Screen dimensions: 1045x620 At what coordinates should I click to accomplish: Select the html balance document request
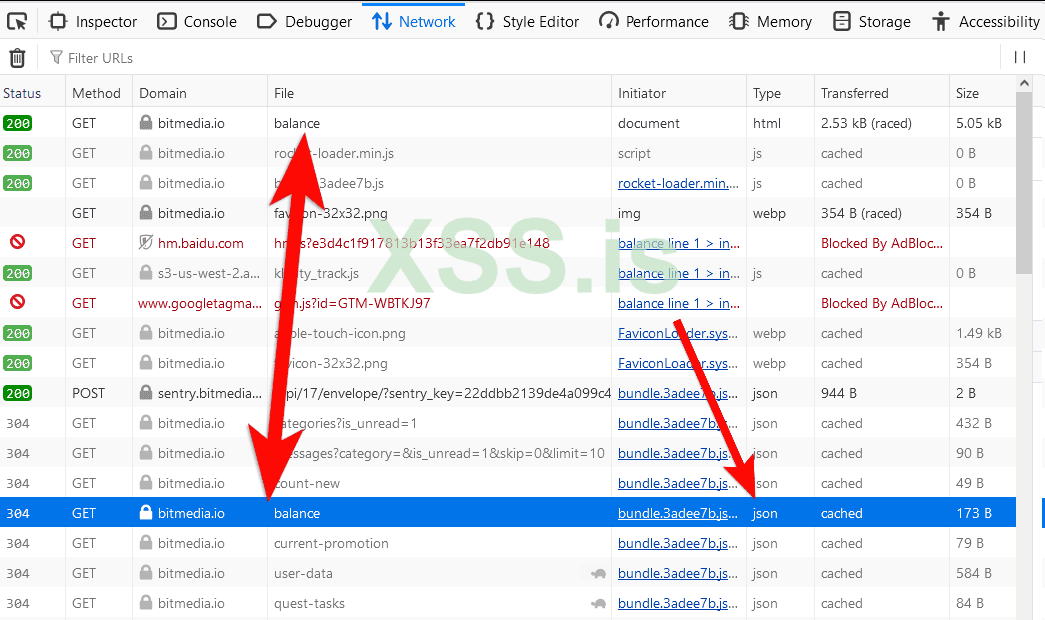point(508,123)
